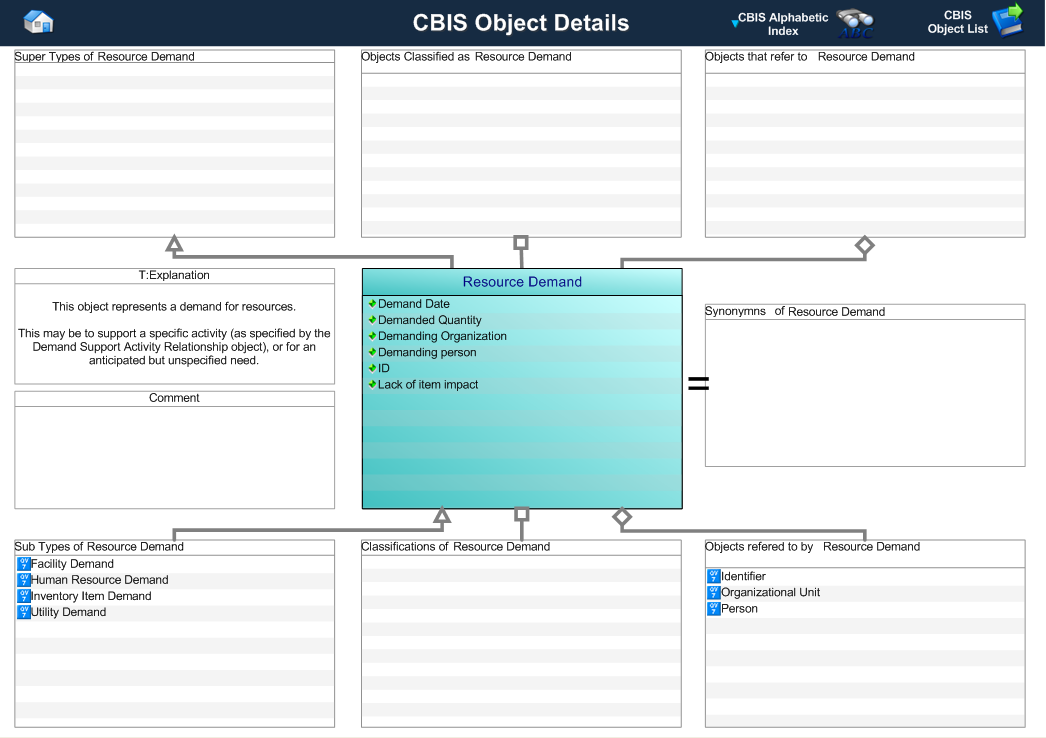Click the home icon in the header

tap(39, 22)
